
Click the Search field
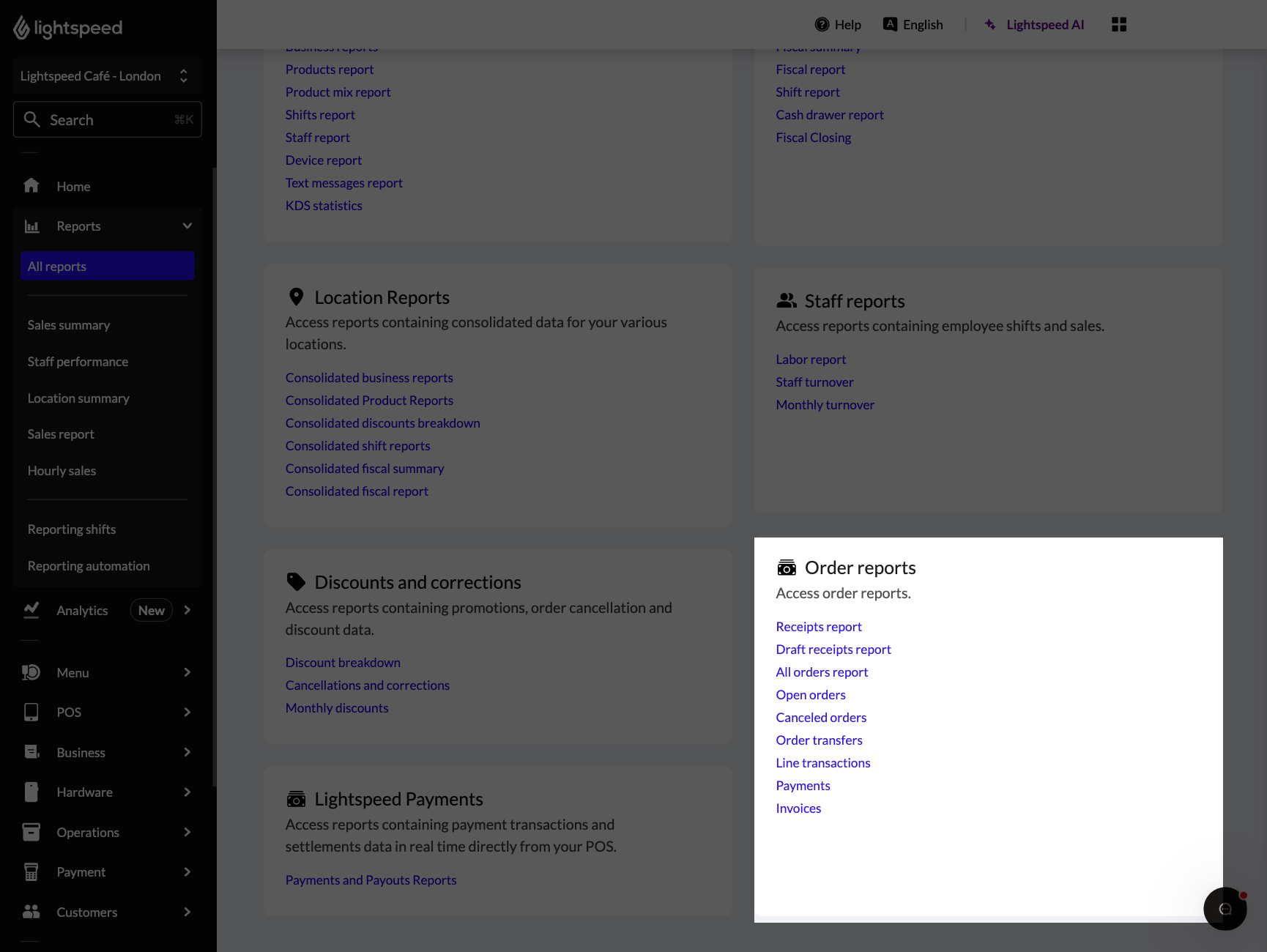coord(107,119)
